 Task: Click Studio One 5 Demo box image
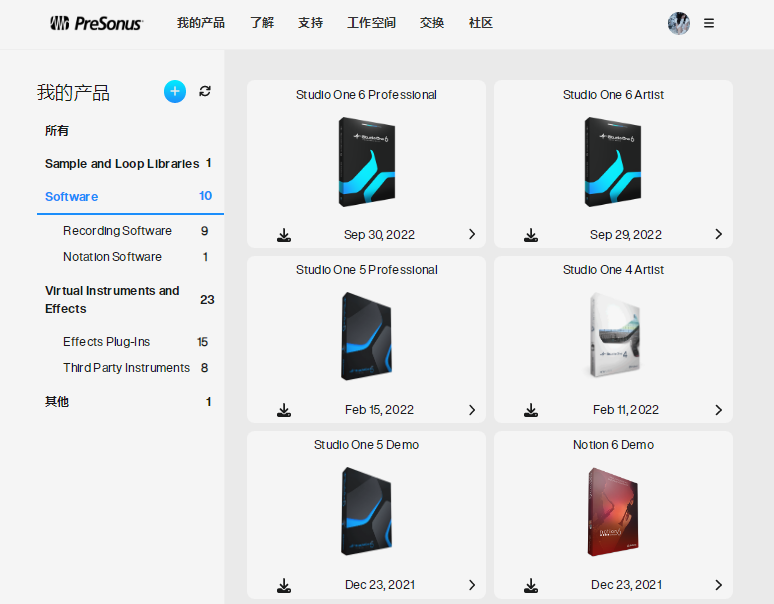point(367,512)
